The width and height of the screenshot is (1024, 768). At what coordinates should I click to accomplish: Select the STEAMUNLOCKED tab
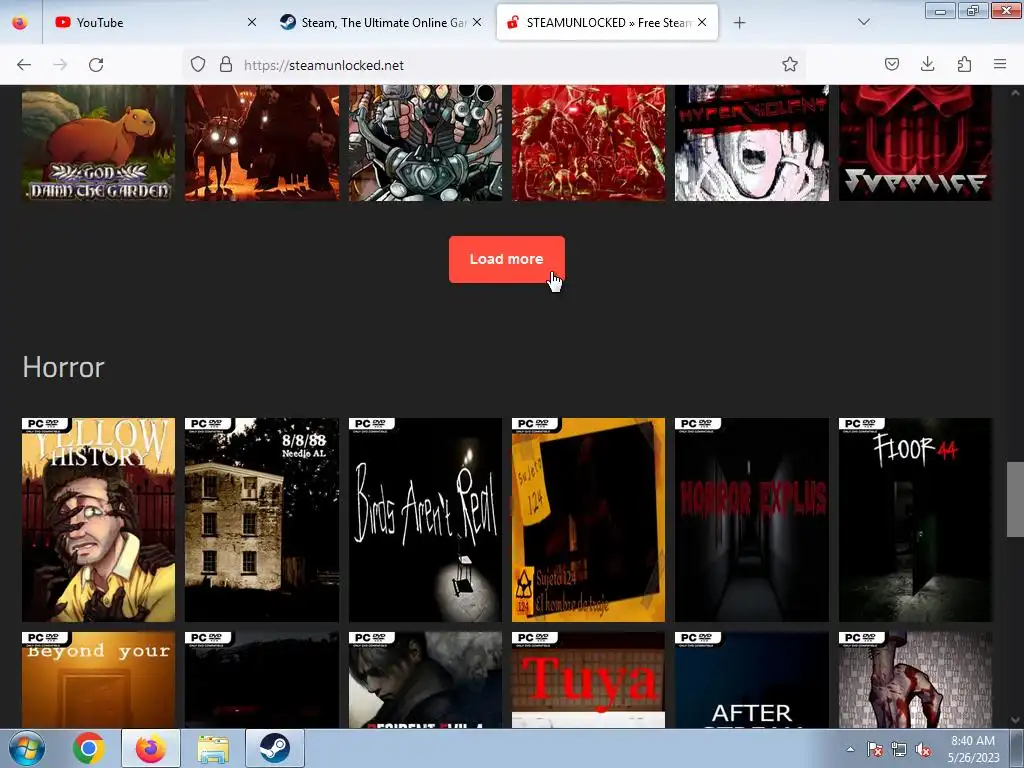[607, 22]
